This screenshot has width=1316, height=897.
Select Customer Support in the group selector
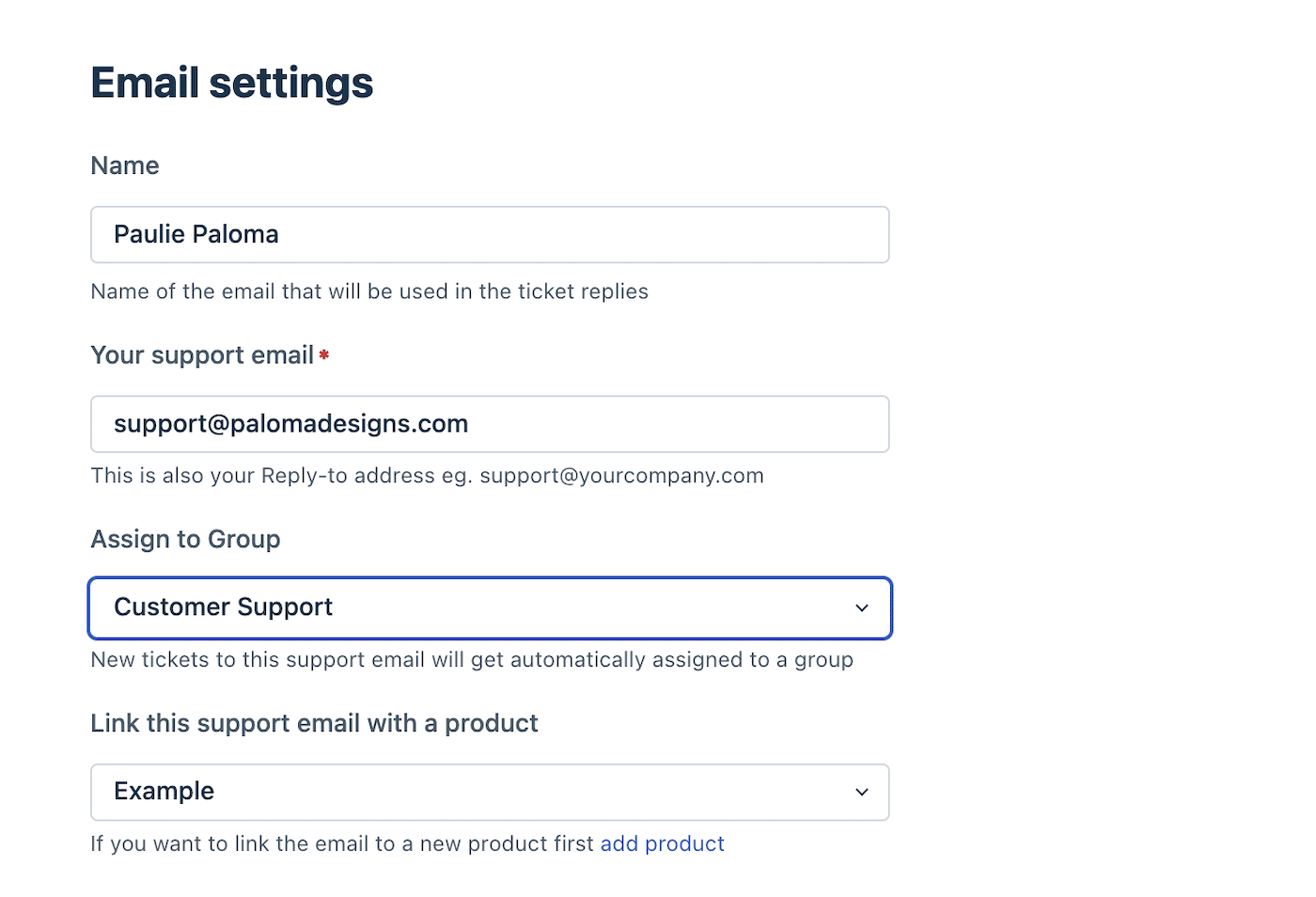click(x=489, y=607)
